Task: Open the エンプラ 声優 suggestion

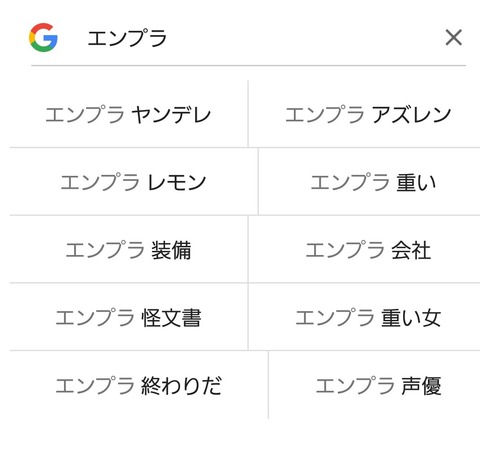Action: pos(375,386)
